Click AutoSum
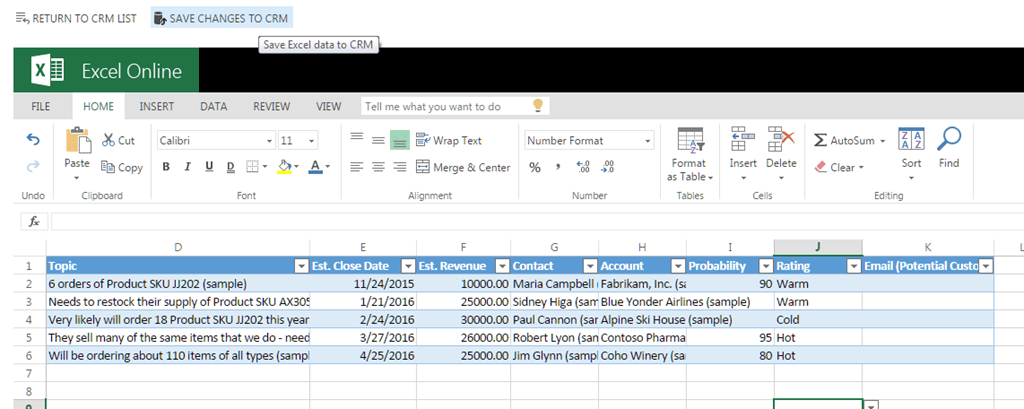Viewport: 1024px width, 409px height. pos(844,140)
